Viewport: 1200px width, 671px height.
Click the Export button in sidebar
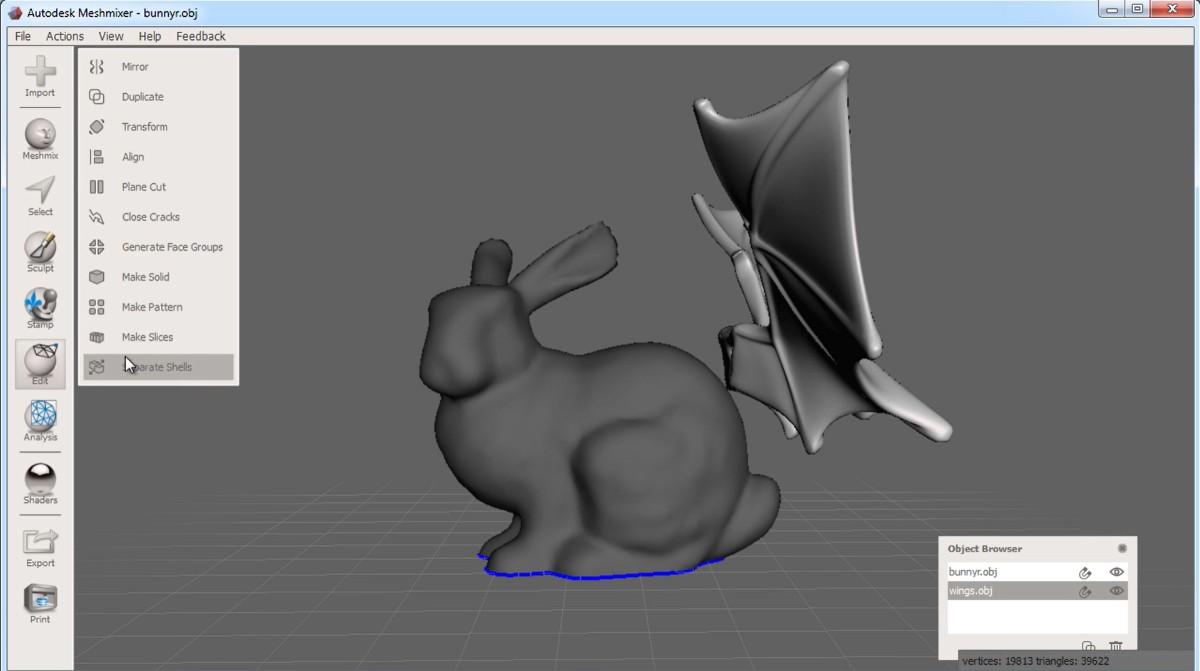pyautogui.click(x=40, y=547)
